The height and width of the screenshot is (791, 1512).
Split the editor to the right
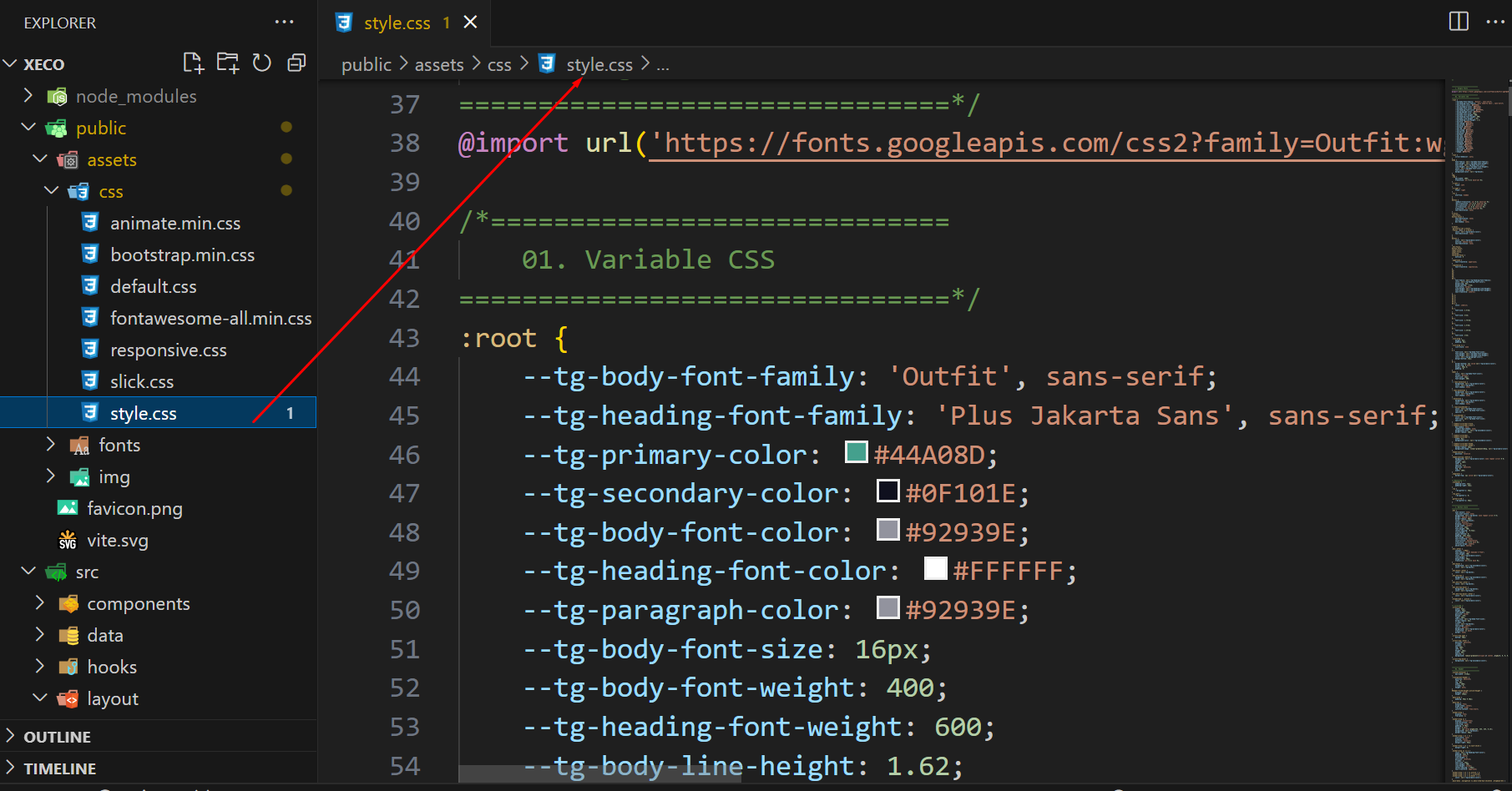click(x=1459, y=22)
